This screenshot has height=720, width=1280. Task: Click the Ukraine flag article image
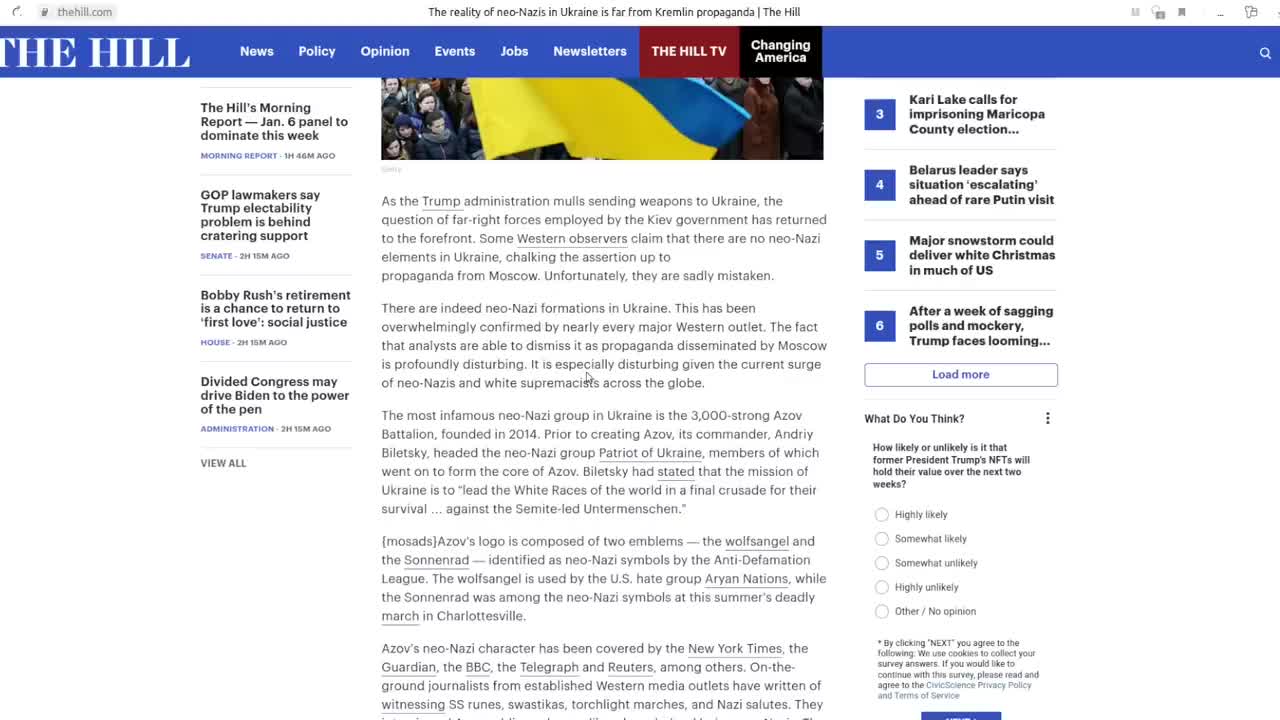pyautogui.click(x=602, y=118)
